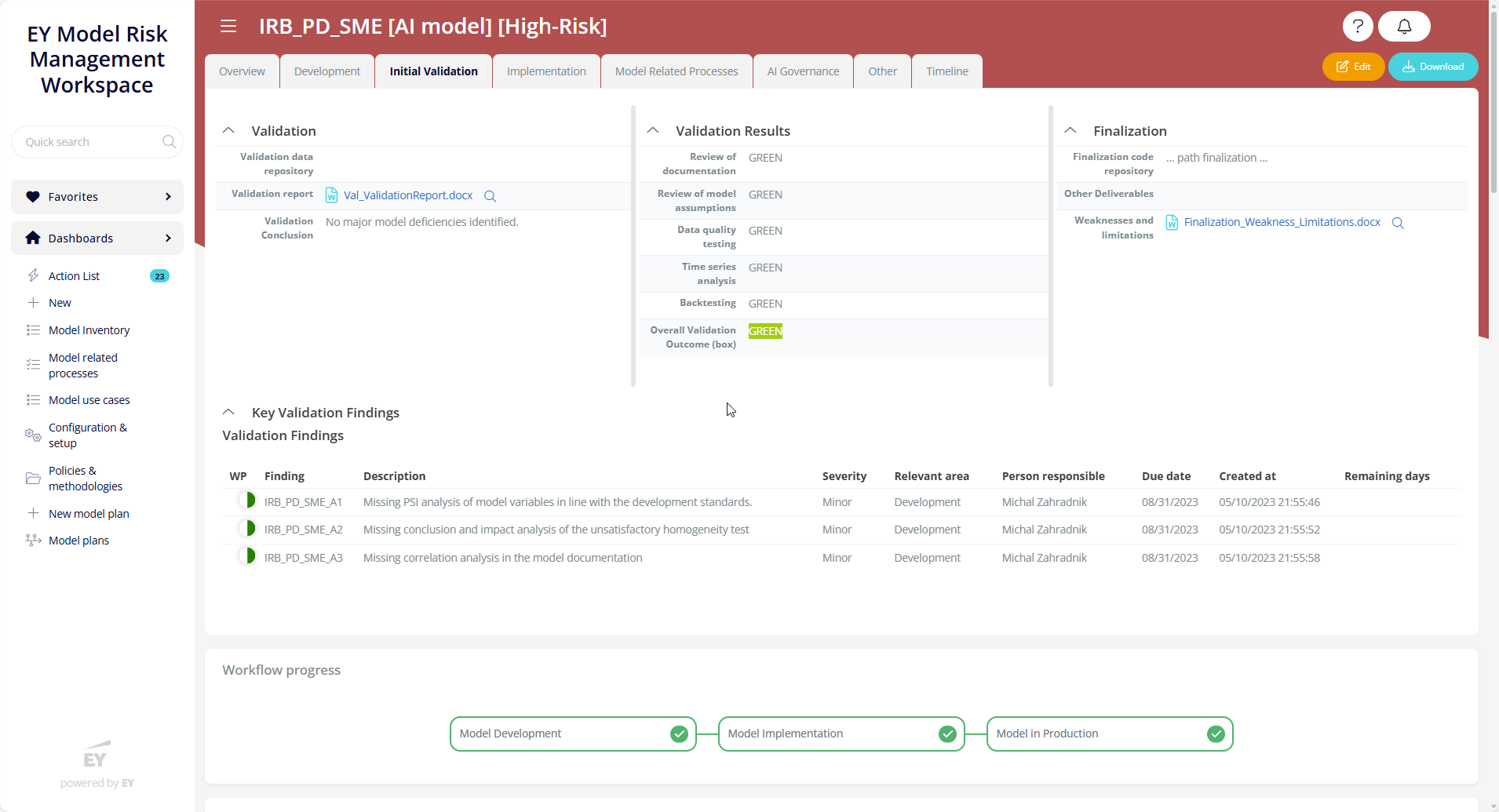Collapse the Validation section
Viewport: 1499px width, 812px height.
click(228, 130)
